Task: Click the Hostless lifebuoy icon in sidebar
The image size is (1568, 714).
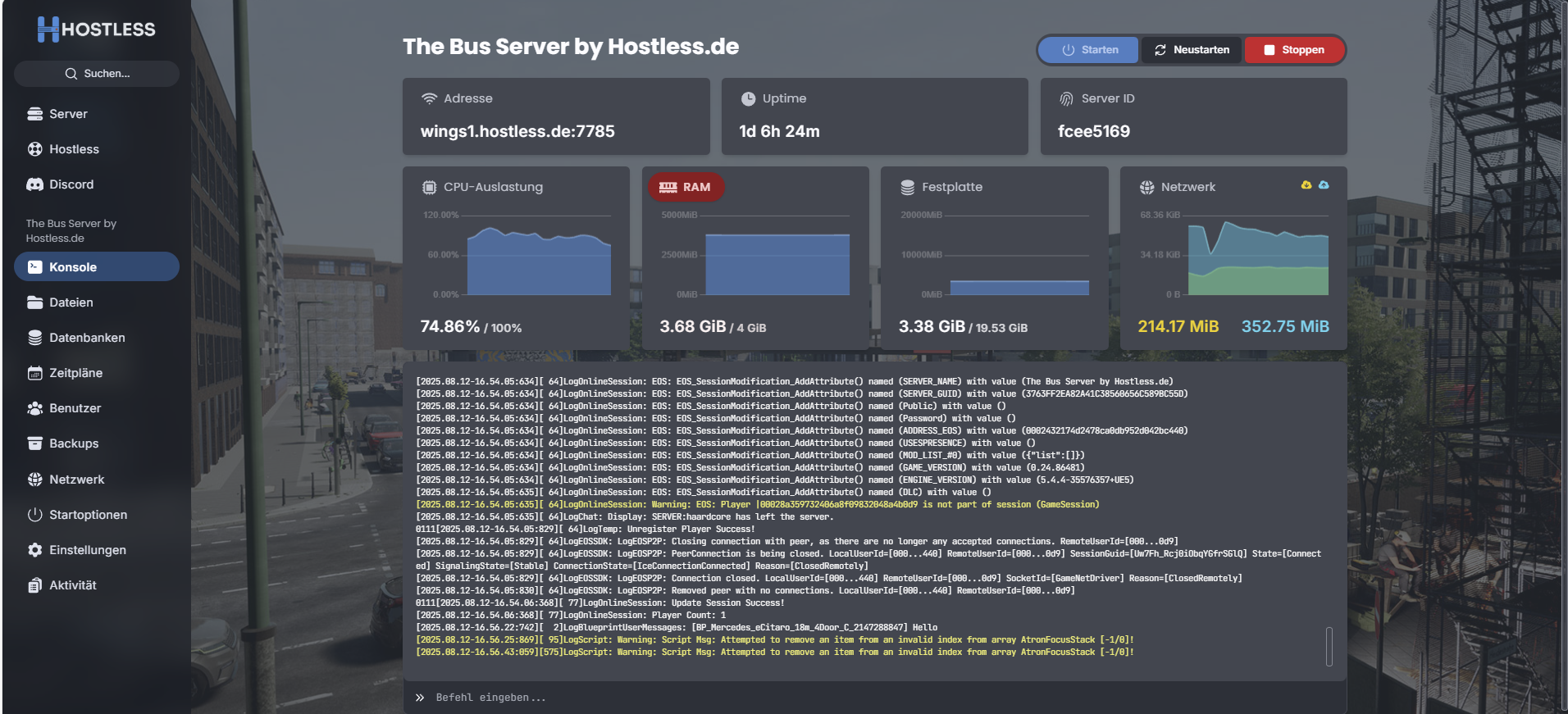Action: click(x=35, y=149)
